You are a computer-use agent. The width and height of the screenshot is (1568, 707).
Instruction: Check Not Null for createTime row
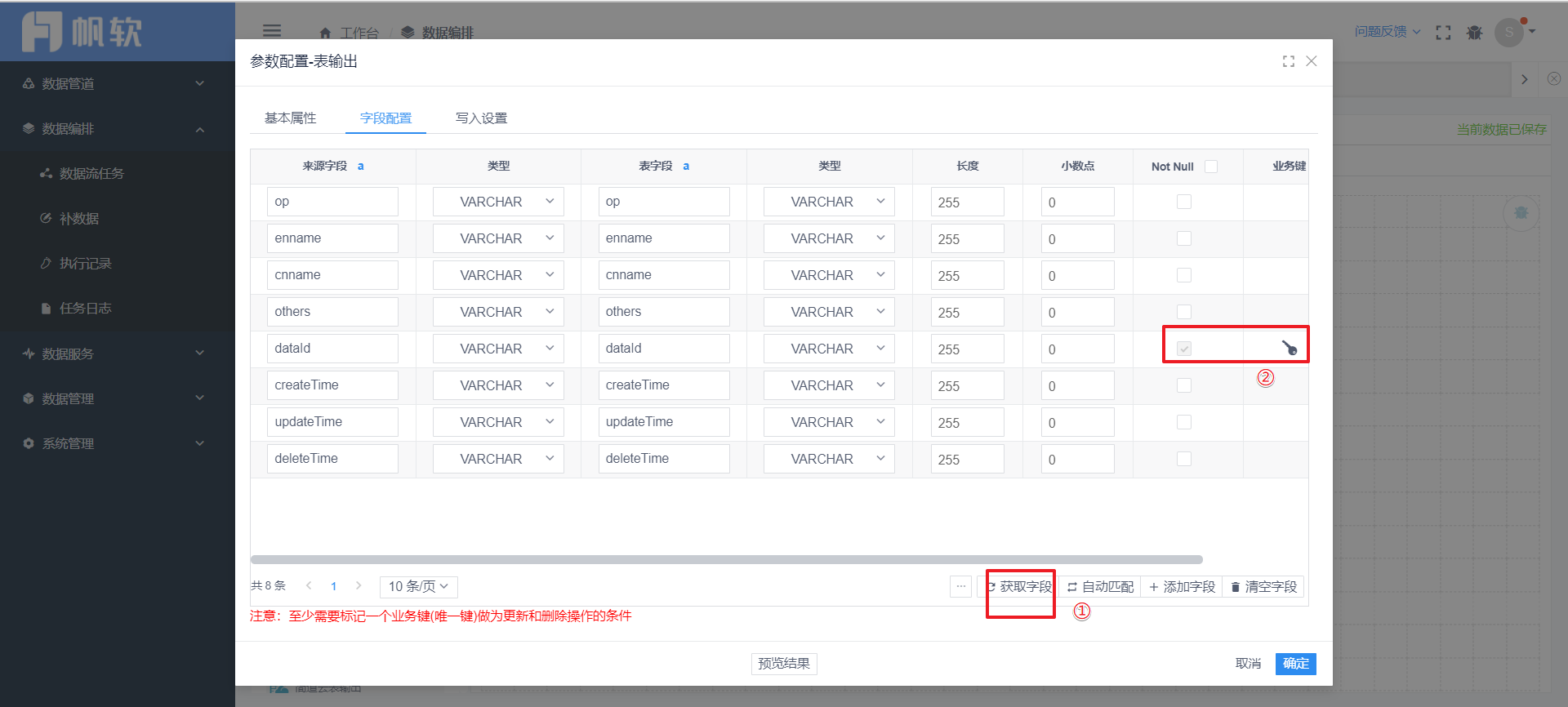(x=1184, y=385)
